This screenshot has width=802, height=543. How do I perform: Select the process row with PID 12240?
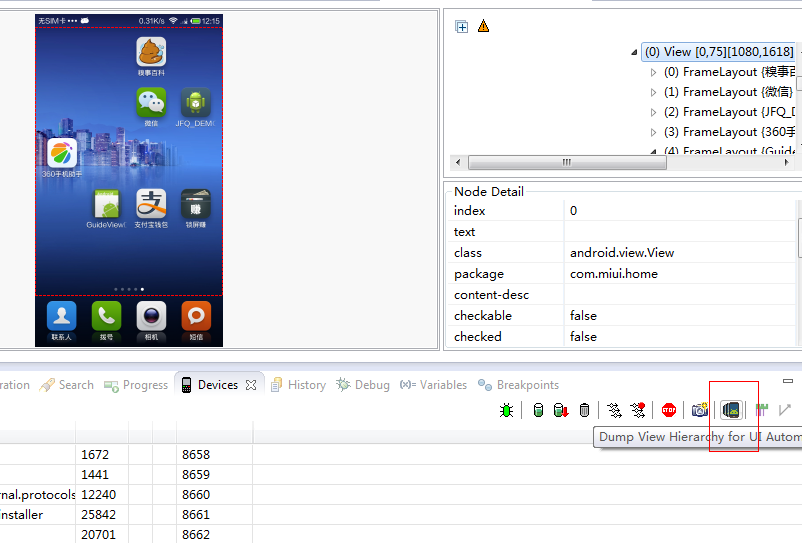pos(401,494)
